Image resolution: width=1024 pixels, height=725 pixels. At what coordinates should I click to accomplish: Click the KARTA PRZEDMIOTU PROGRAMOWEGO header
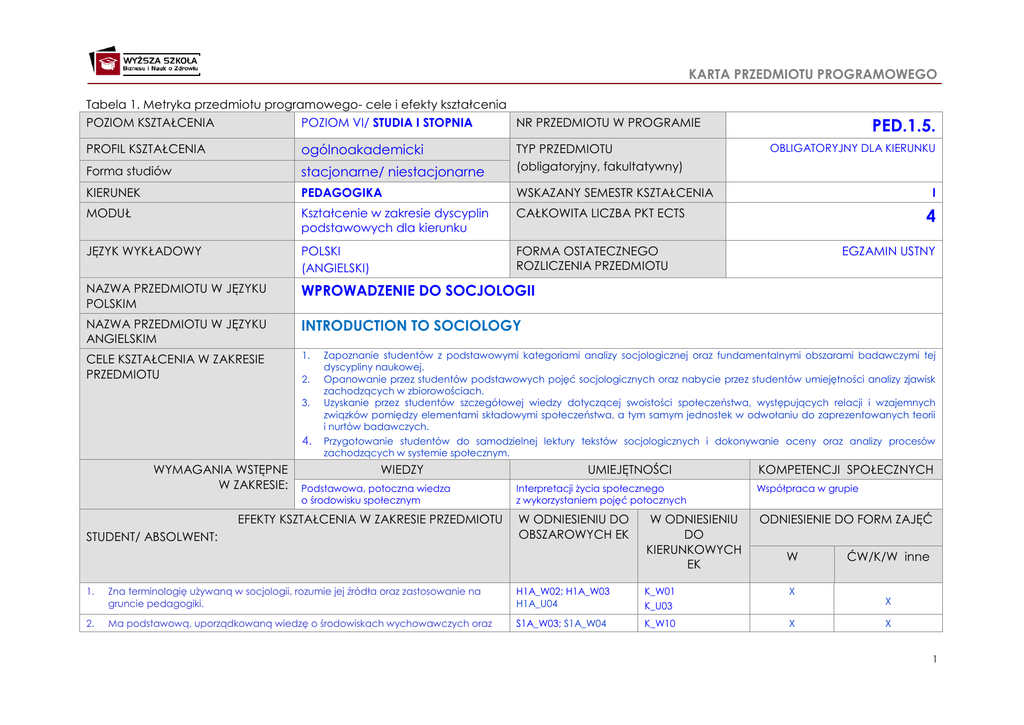[813, 75]
